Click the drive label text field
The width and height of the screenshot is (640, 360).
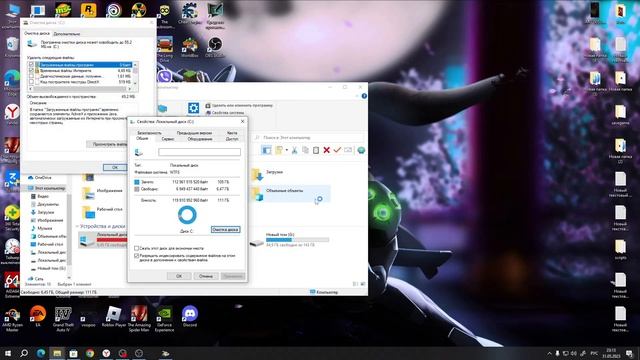click(x=199, y=152)
